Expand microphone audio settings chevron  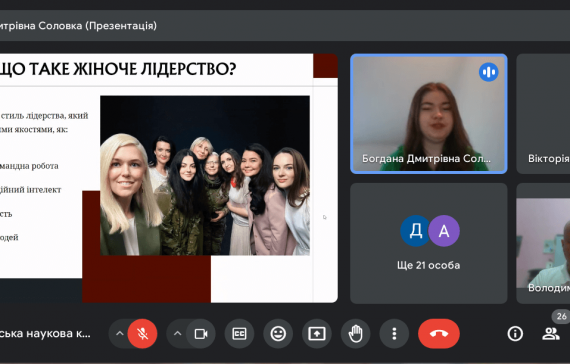[119, 333]
